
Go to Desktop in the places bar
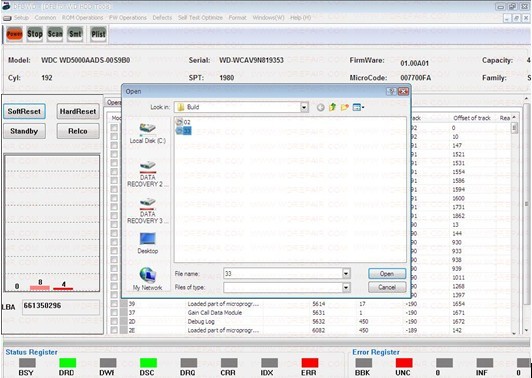point(148,243)
